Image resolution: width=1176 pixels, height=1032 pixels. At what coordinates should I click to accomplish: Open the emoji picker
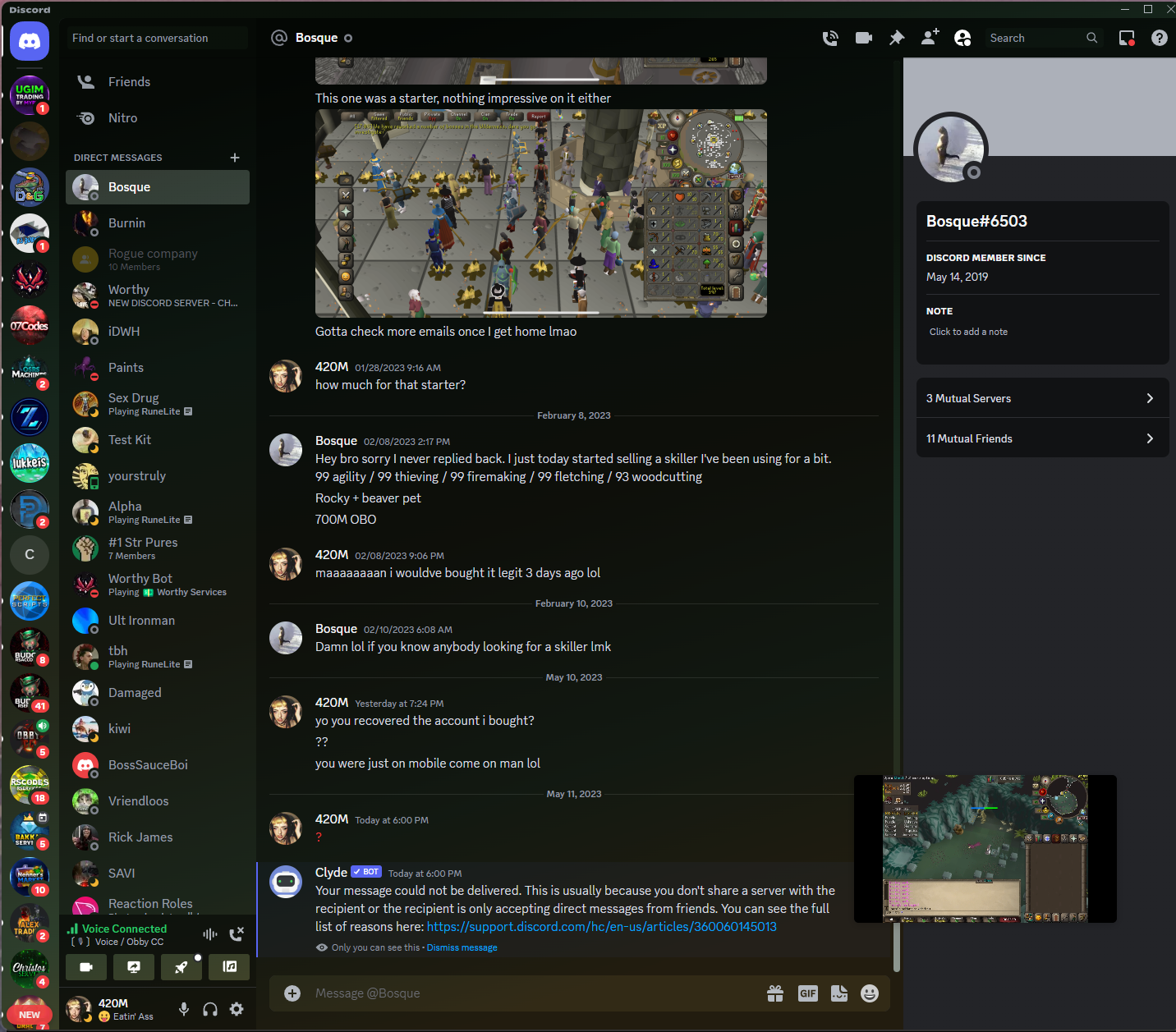[870, 993]
